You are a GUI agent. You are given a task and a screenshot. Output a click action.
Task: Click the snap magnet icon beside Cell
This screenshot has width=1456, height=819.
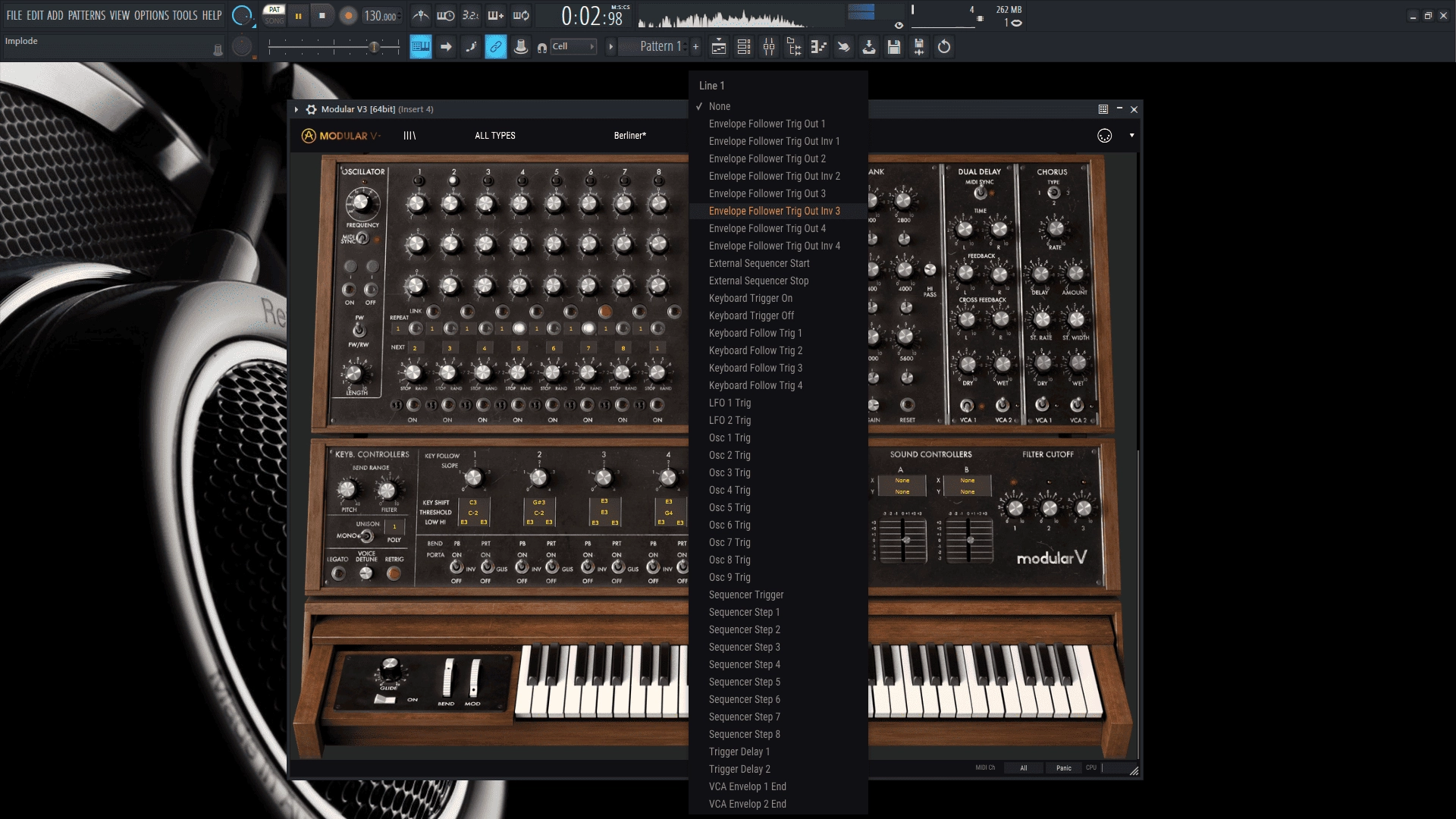(x=542, y=48)
